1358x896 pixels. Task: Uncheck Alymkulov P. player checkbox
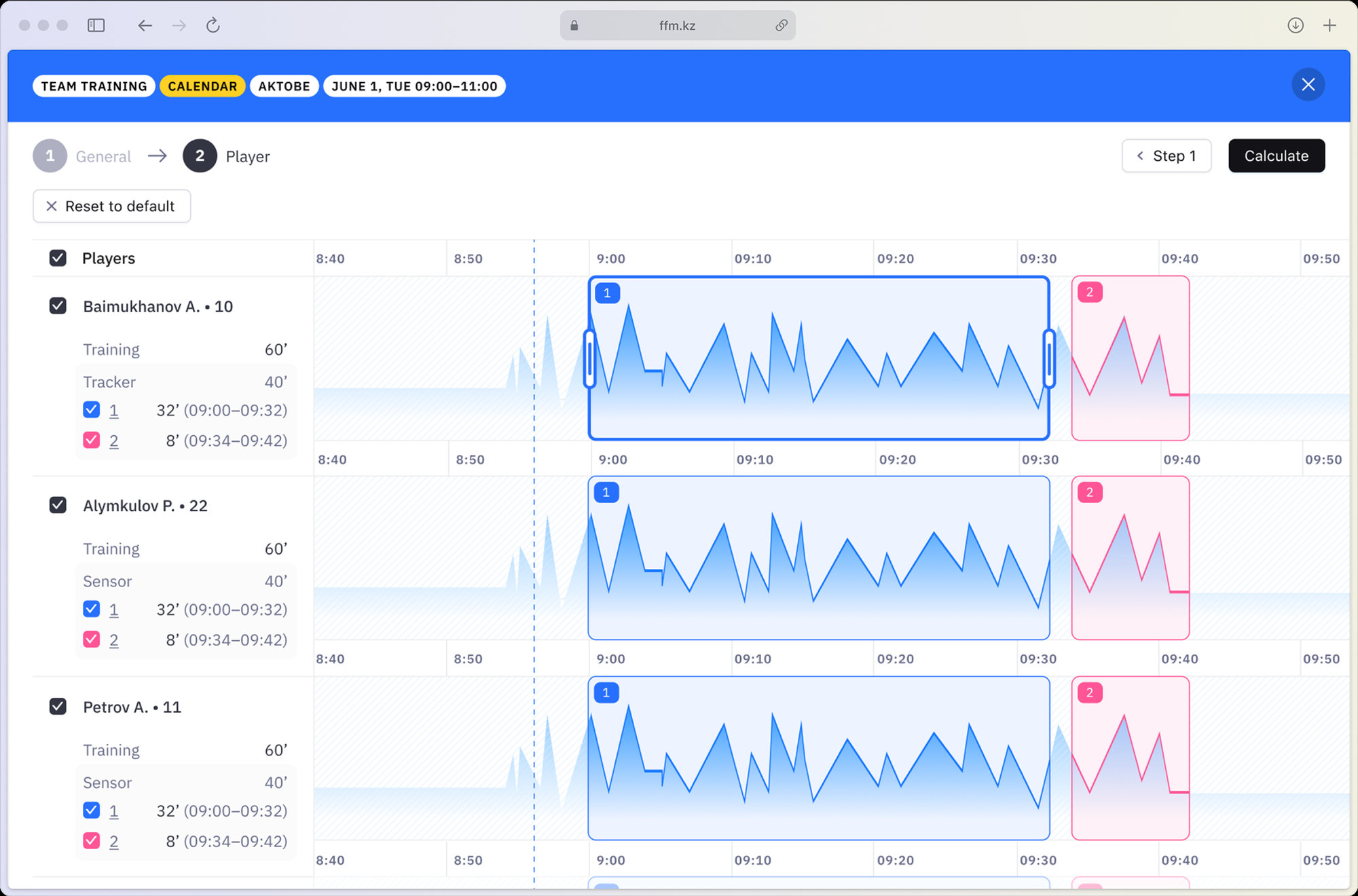pyautogui.click(x=58, y=506)
